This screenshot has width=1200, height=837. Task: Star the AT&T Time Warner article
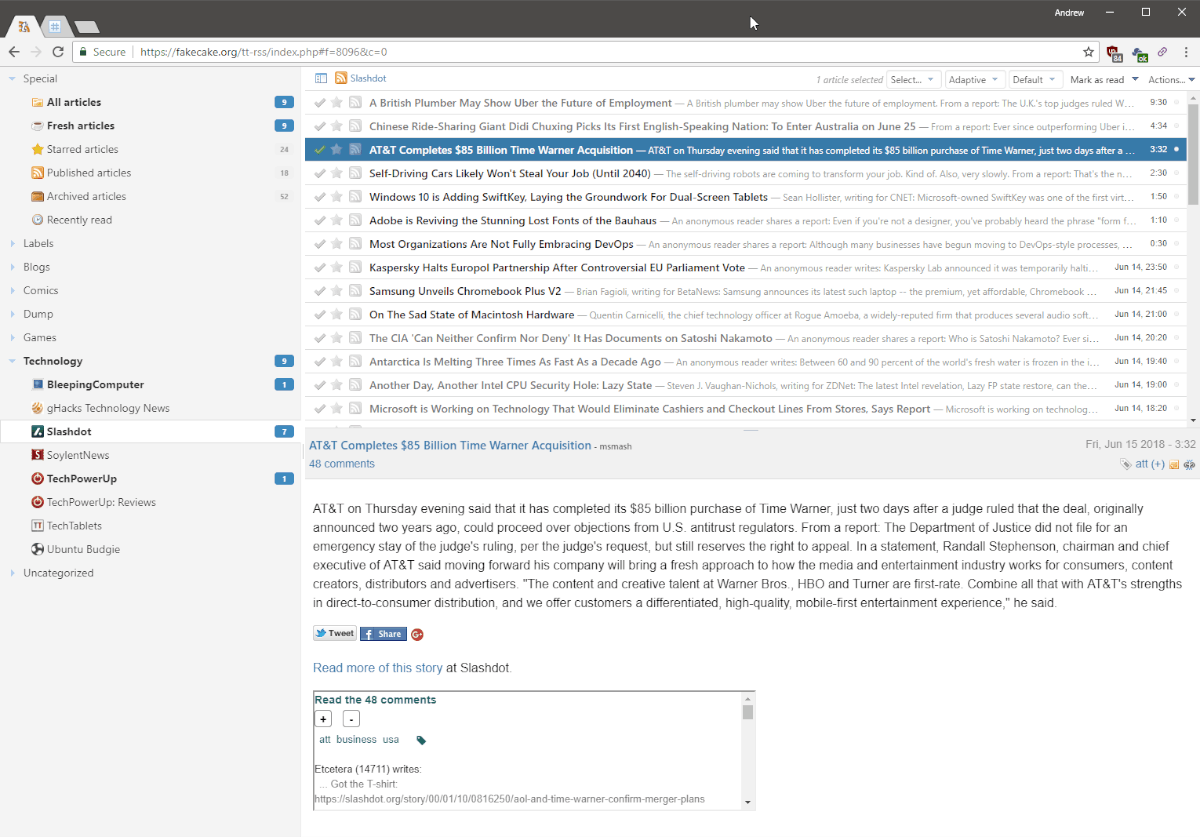(x=337, y=149)
